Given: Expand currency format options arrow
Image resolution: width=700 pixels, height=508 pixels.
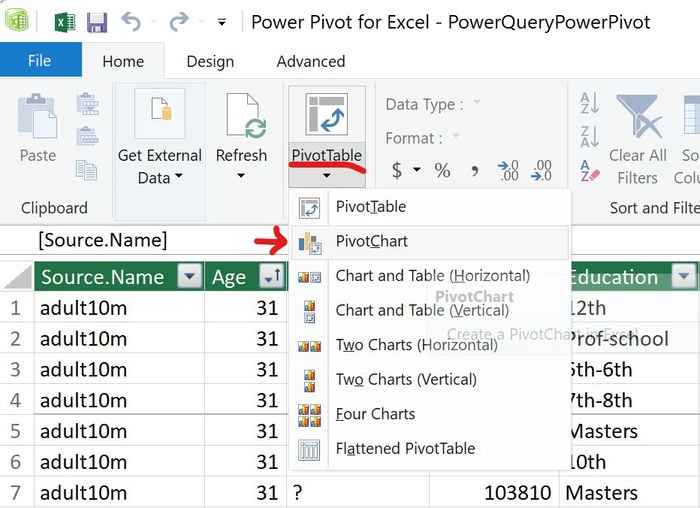Looking at the screenshot, I should click(x=417, y=170).
